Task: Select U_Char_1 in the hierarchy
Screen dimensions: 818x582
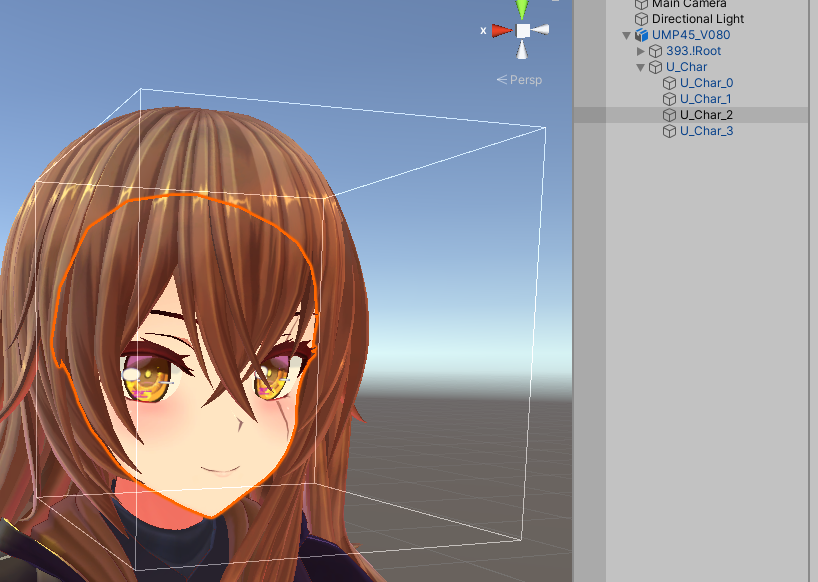Action: tap(706, 99)
